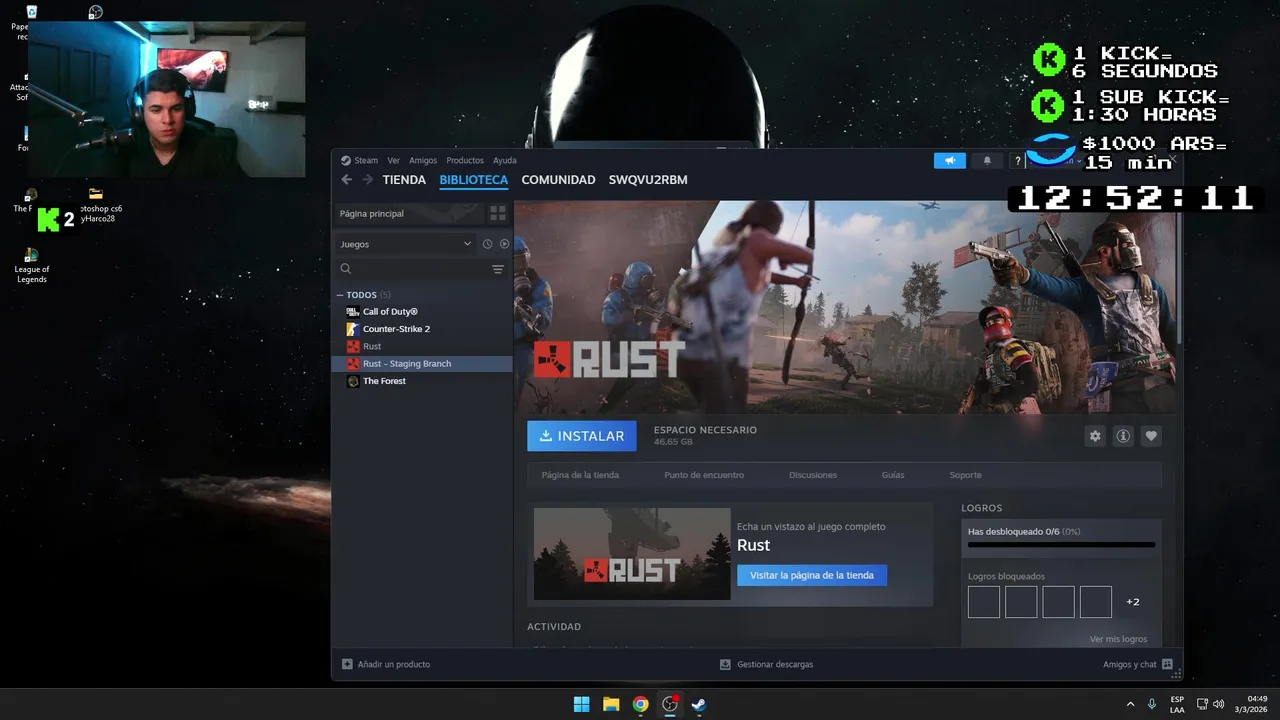
Task: Select Rust - Staging Branch entry
Action: (x=421, y=363)
